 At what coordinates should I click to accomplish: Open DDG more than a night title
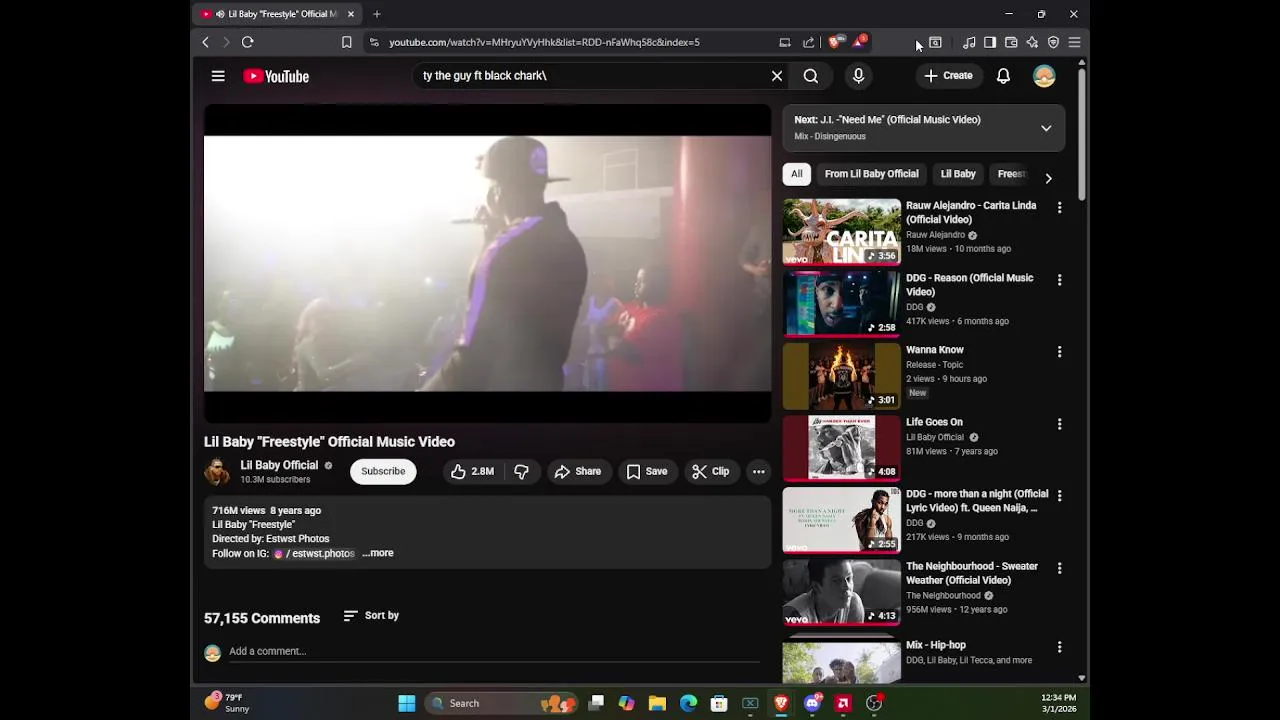tap(977, 501)
